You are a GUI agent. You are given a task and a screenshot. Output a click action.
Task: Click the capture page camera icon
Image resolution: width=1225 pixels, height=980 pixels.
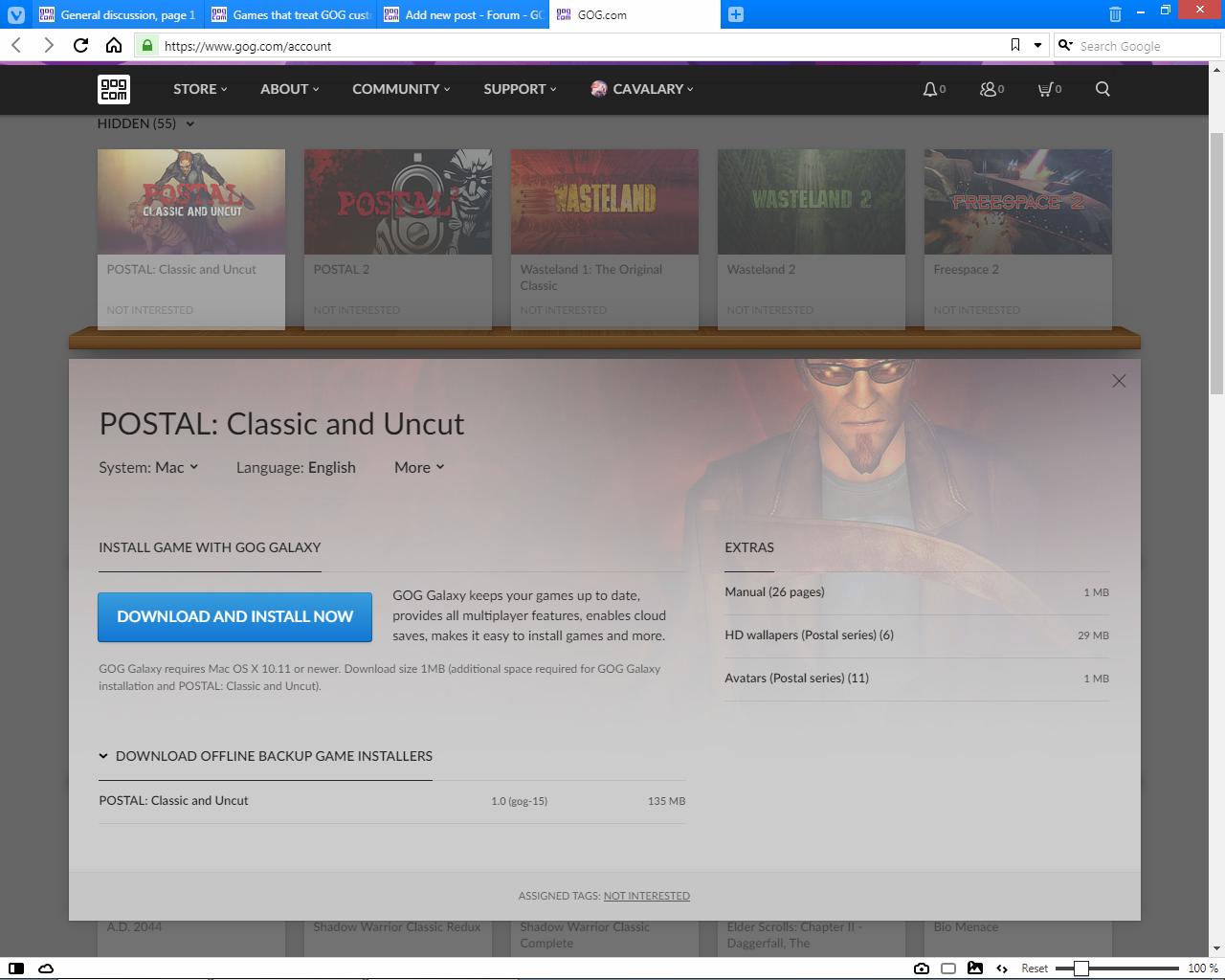[x=922, y=969]
